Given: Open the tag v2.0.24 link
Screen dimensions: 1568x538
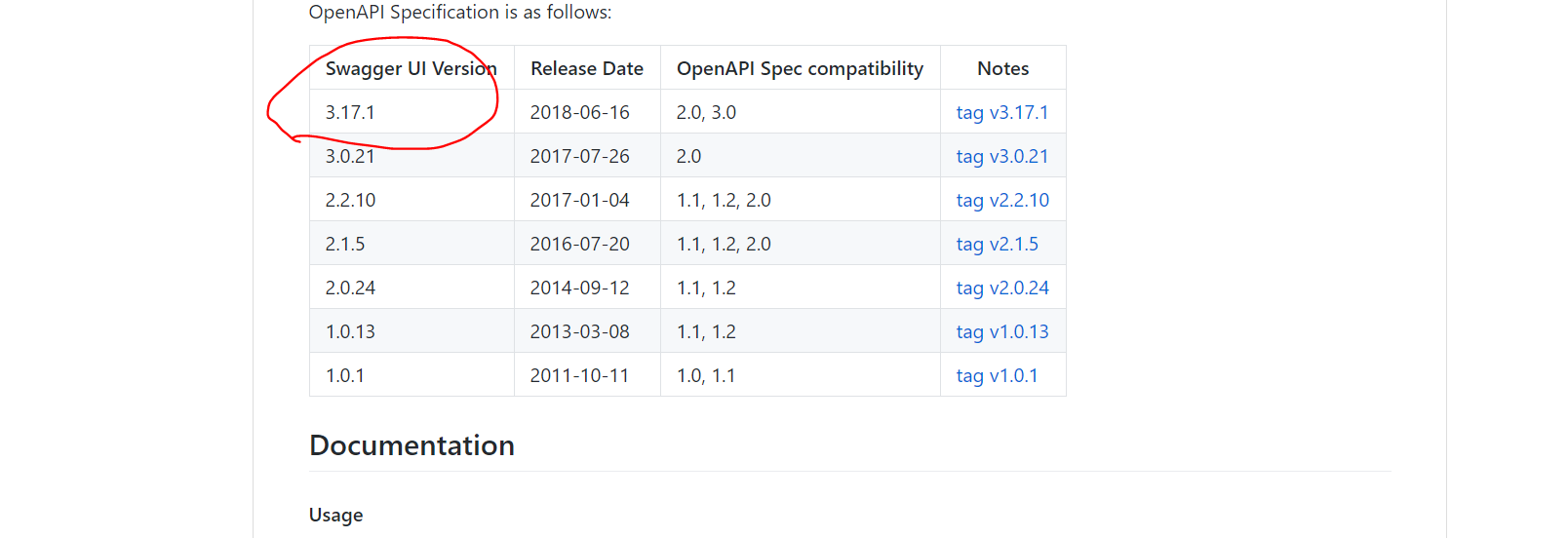Looking at the screenshot, I should coord(1002,288).
